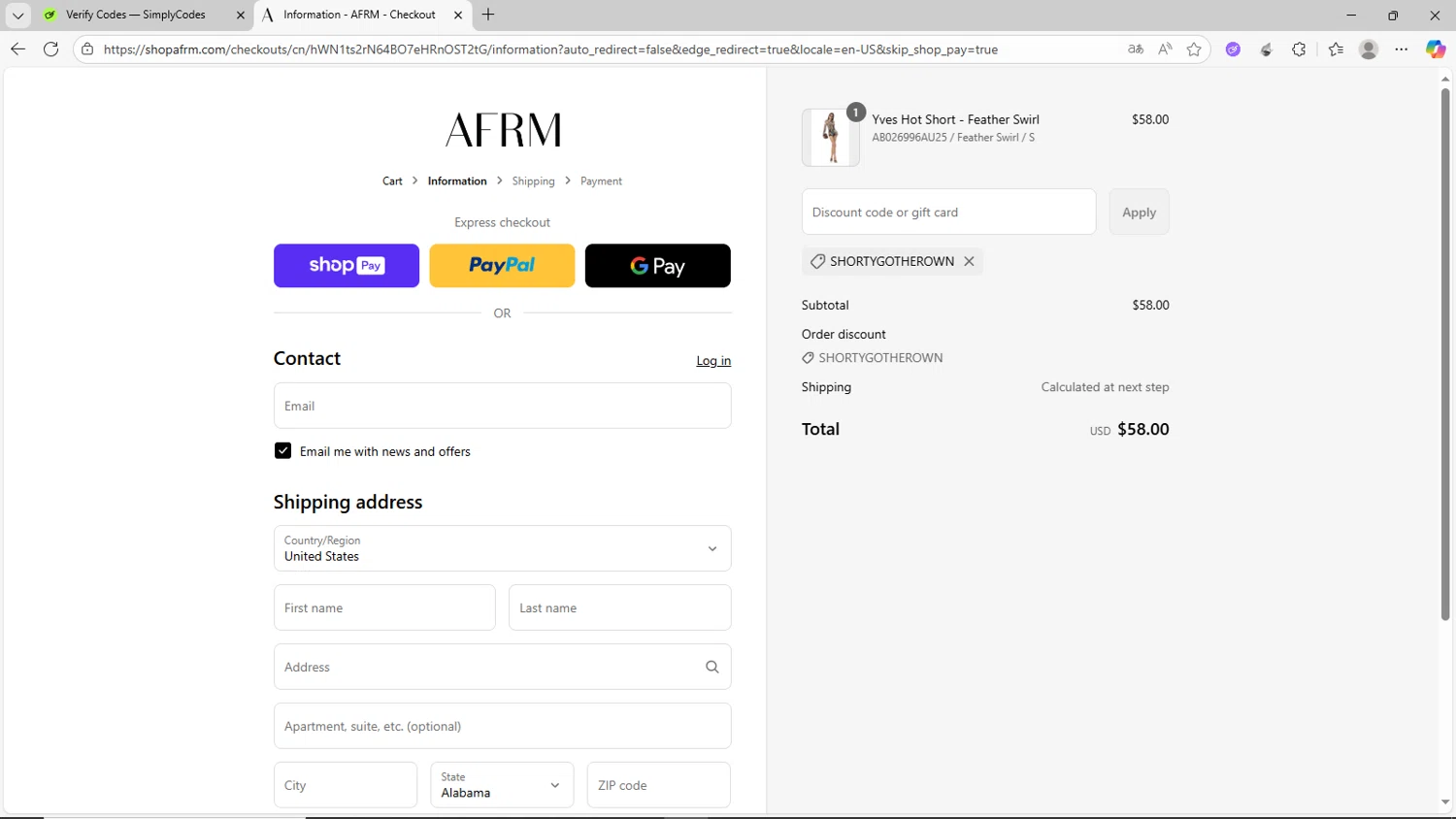Click the translate page icon
The width and height of the screenshot is (1456, 819).
[1136, 49]
